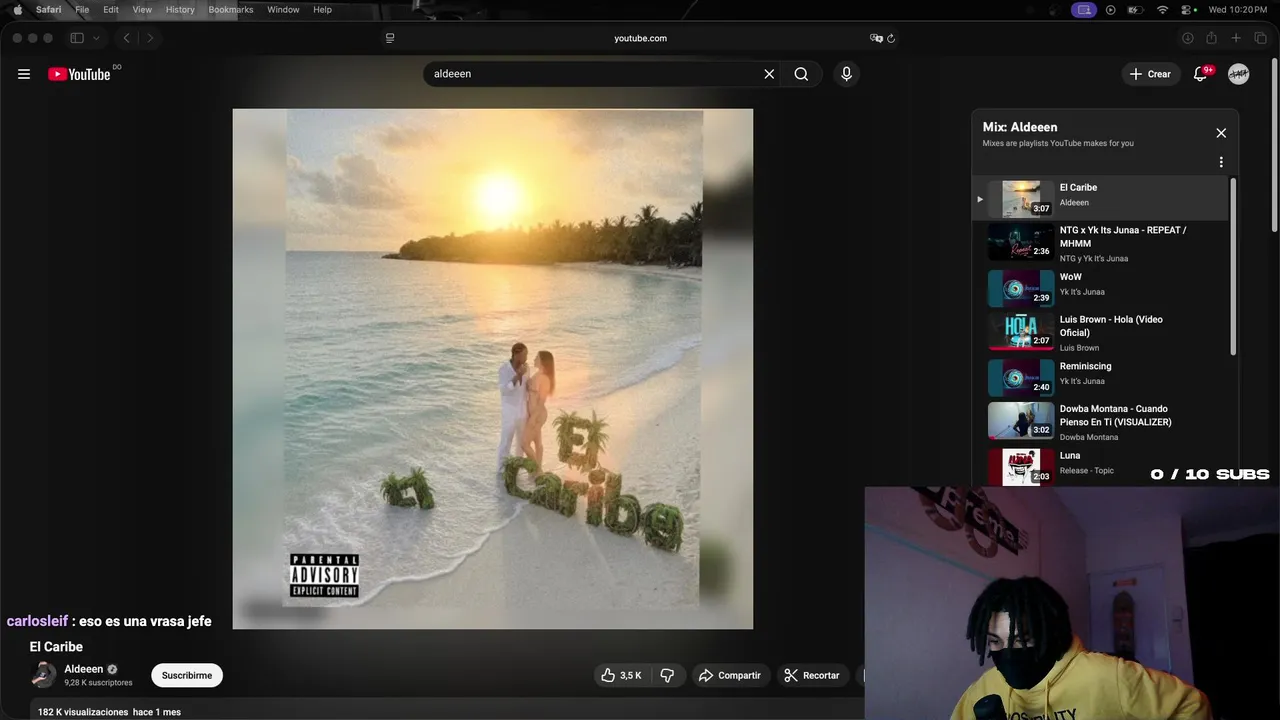The image size is (1280, 720).
Task: Like the video with thumbs up
Action: click(621, 676)
